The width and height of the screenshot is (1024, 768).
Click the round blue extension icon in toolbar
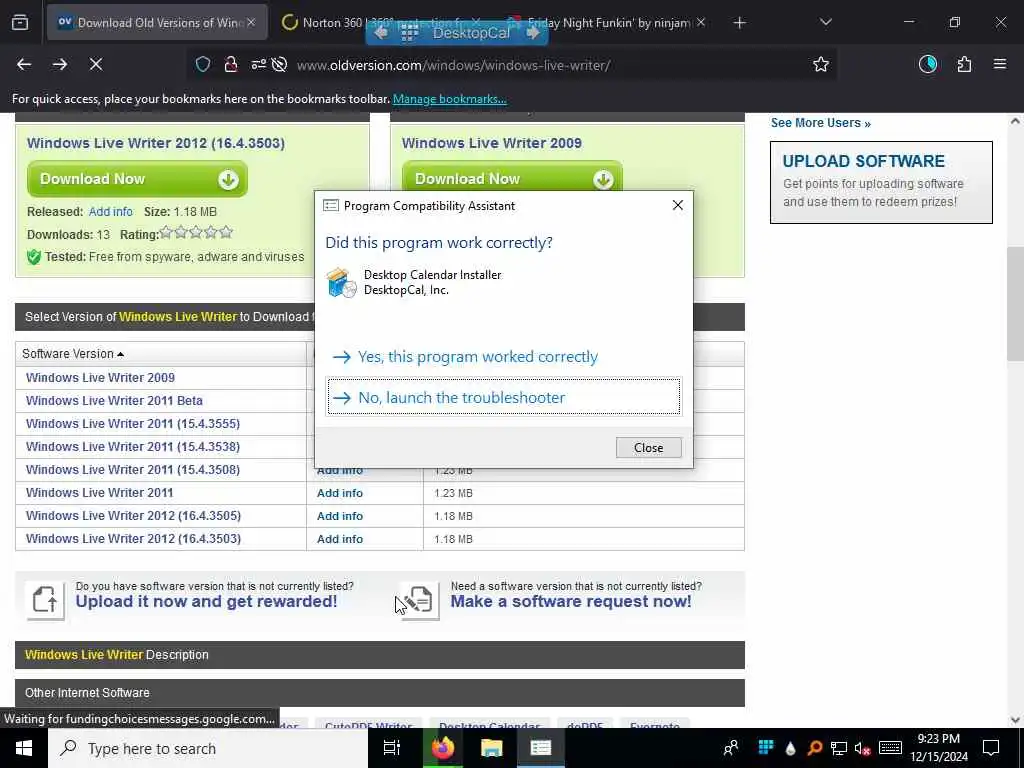[x=927, y=64]
